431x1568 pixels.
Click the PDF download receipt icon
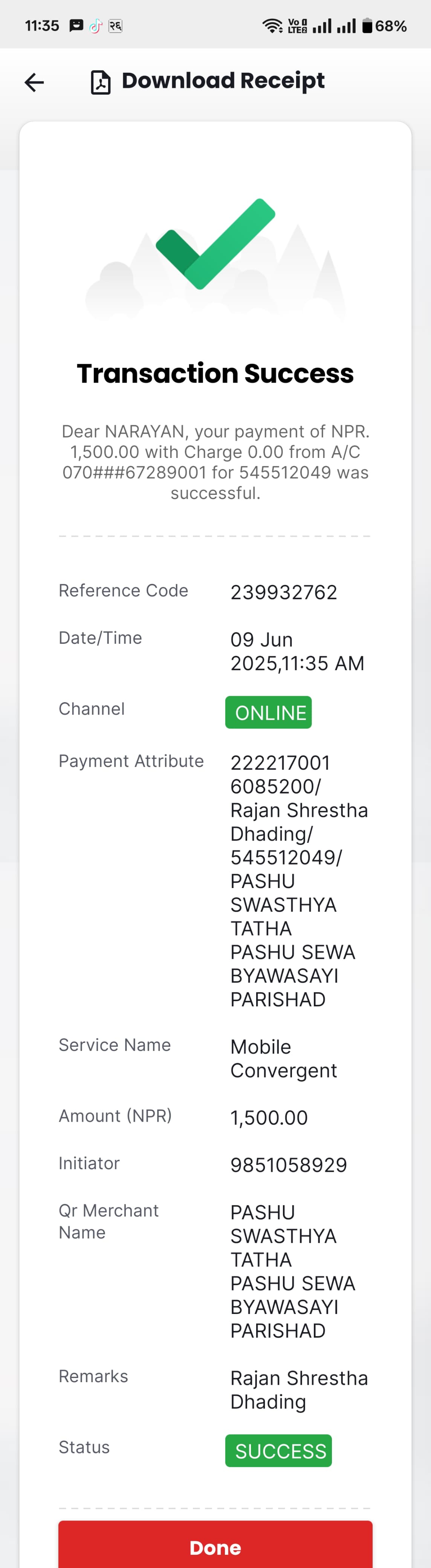pyautogui.click(x=101, y=82)
